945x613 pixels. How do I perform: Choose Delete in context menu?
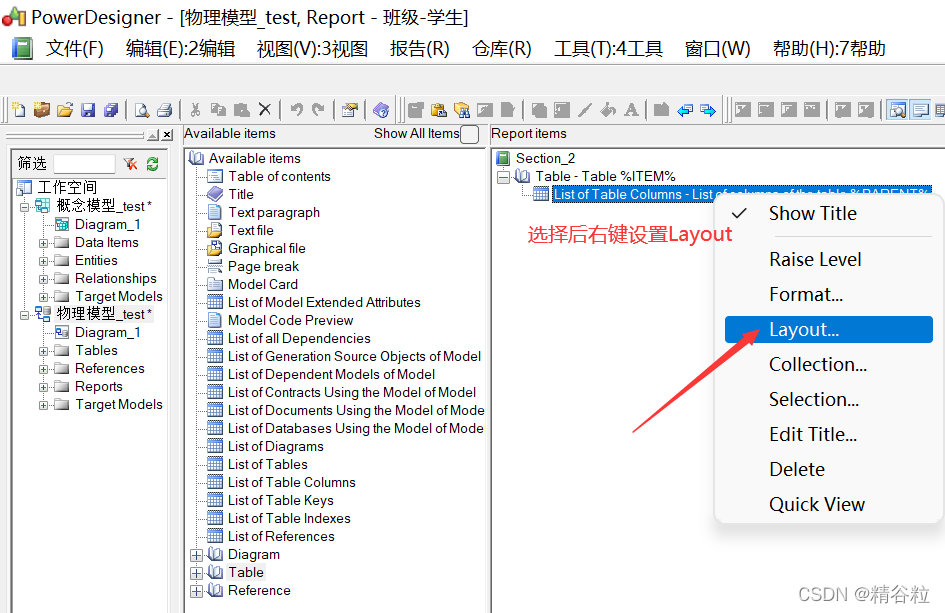pos(829,470)
